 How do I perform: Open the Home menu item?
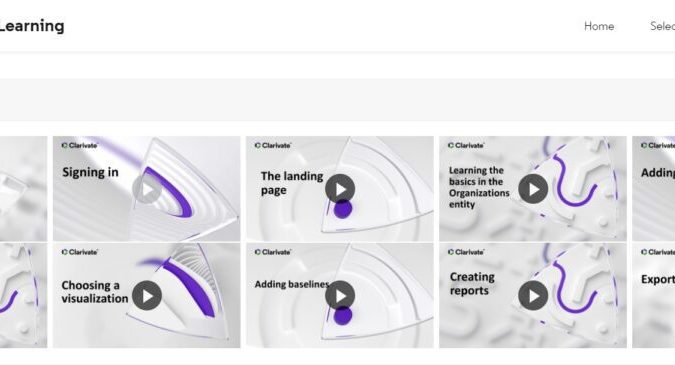pyautogui.click(x=599, y=26)
